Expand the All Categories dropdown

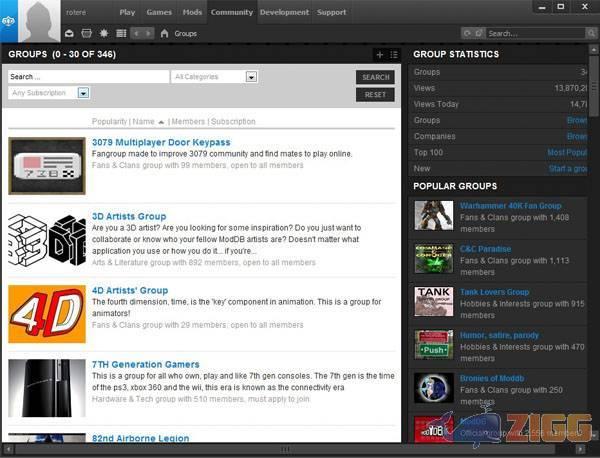(x=252, y=76)
